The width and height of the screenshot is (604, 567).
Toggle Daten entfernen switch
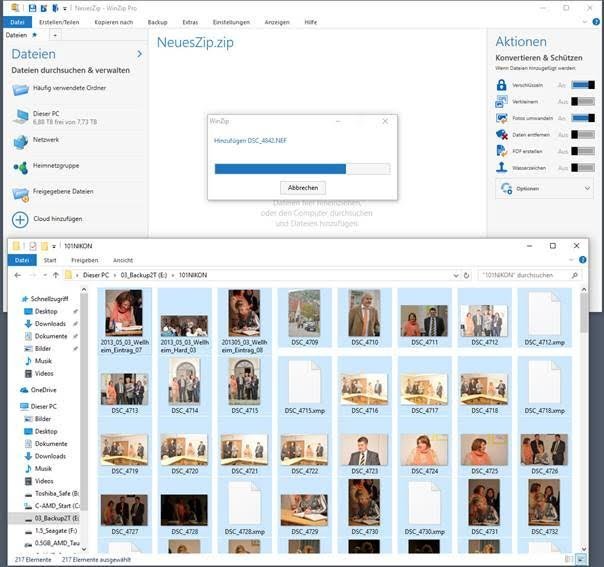pos(583,135)
